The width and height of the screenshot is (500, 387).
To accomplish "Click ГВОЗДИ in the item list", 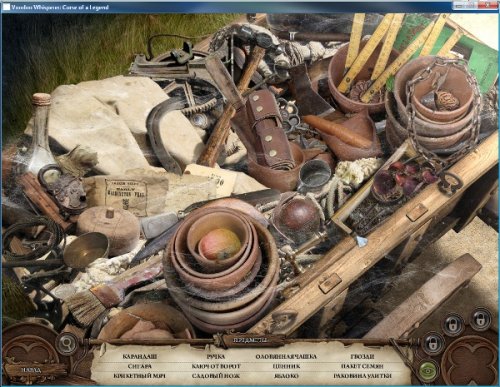I will tap(362, 357).
